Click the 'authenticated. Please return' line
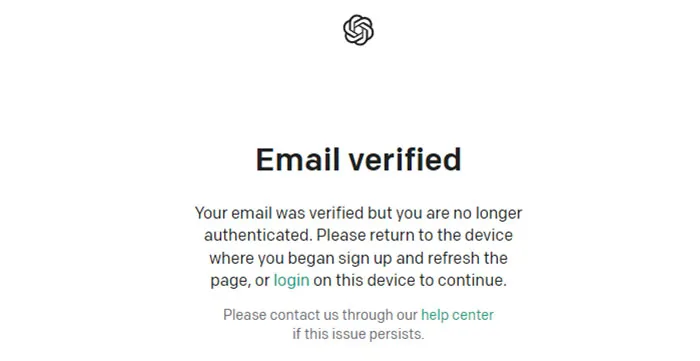 pos(358,235)
